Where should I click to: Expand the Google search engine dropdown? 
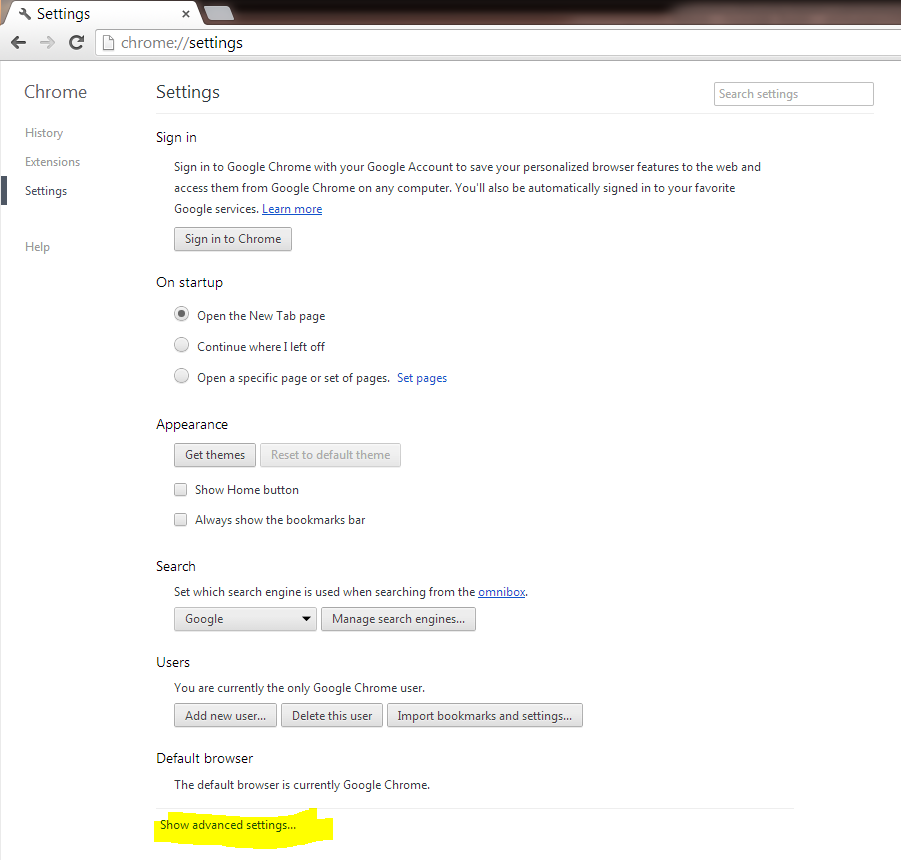[245, 619]
